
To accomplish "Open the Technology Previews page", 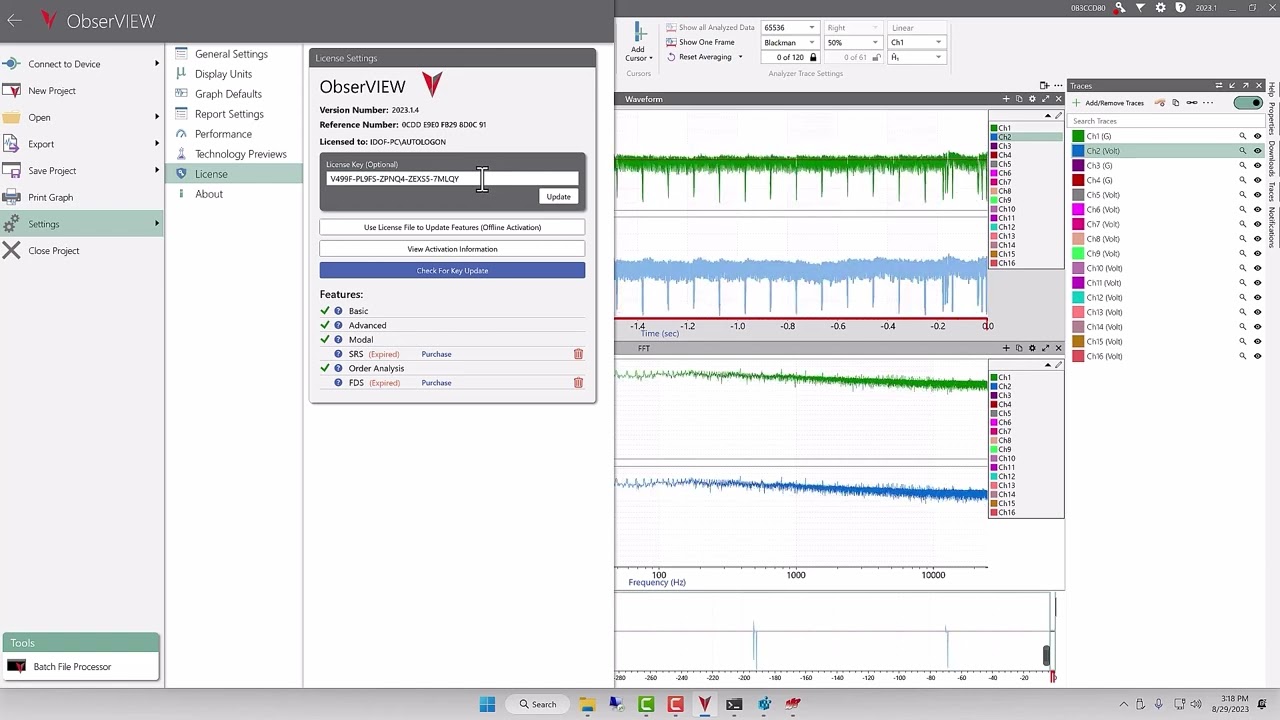I will [233, 154].
